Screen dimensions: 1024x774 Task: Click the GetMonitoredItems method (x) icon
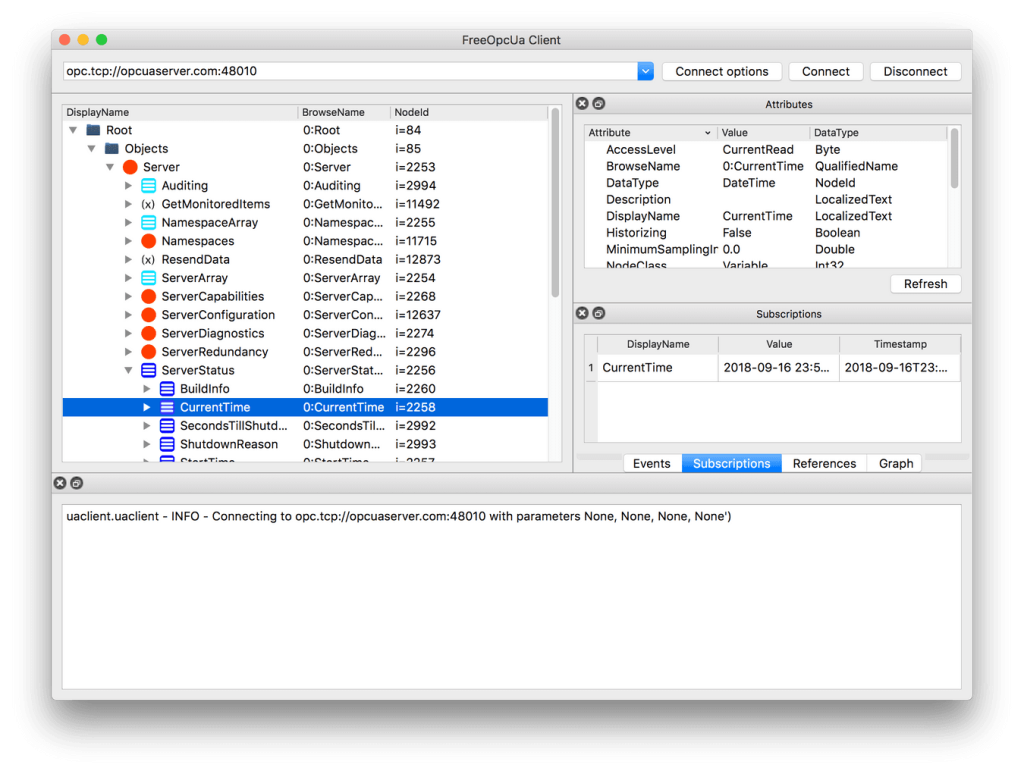pos(148,204)
